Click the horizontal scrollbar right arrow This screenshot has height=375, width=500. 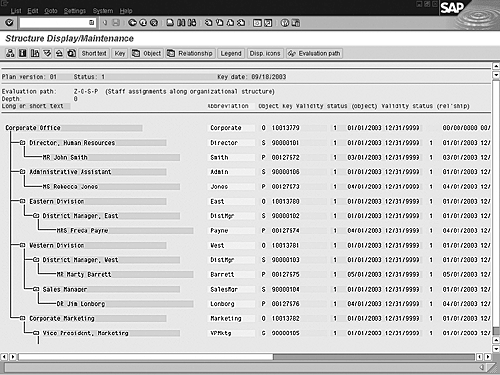coord(488,357)
